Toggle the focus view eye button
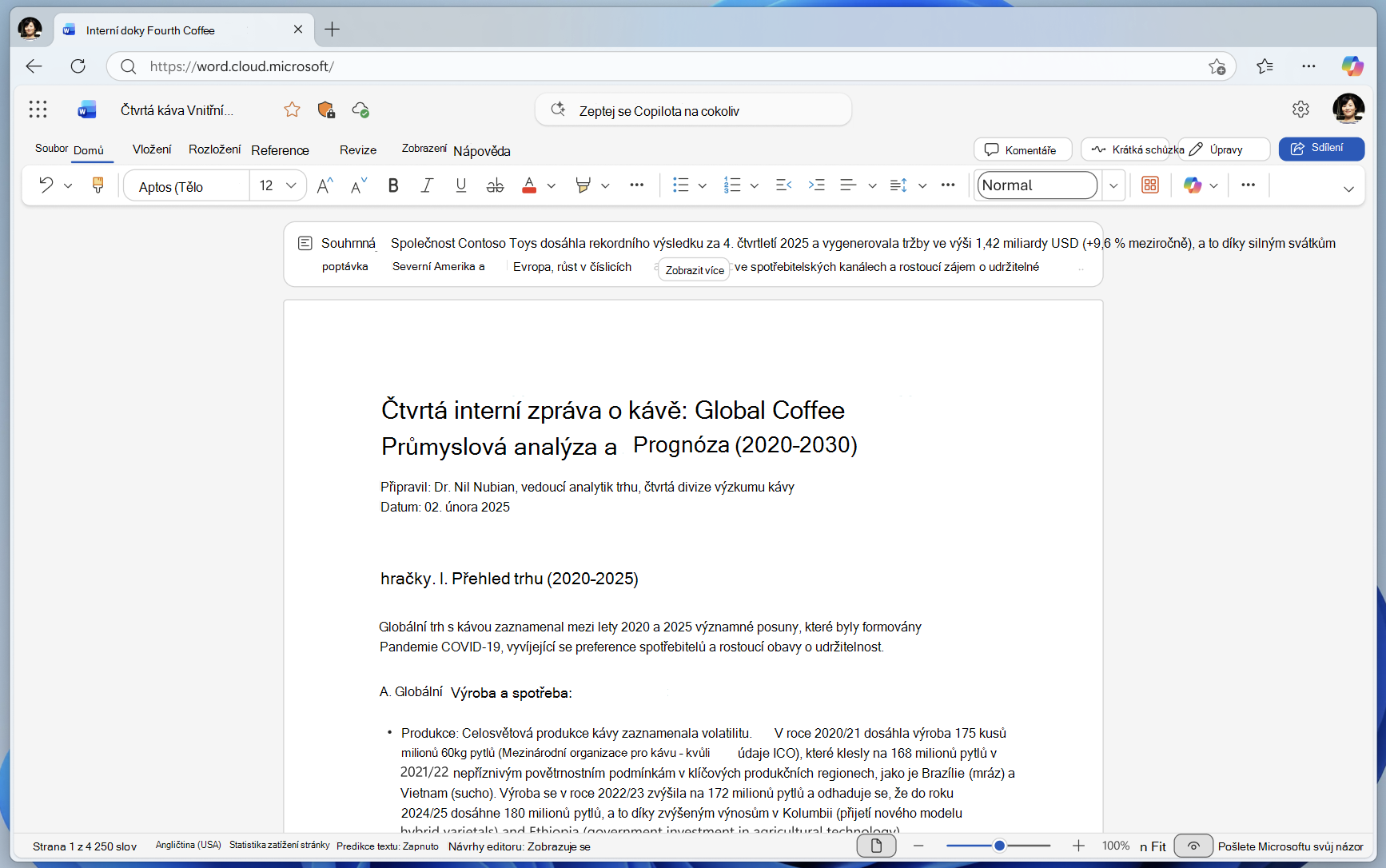1386x868 pixels. pyautogui.click(x=1193, y=846)
